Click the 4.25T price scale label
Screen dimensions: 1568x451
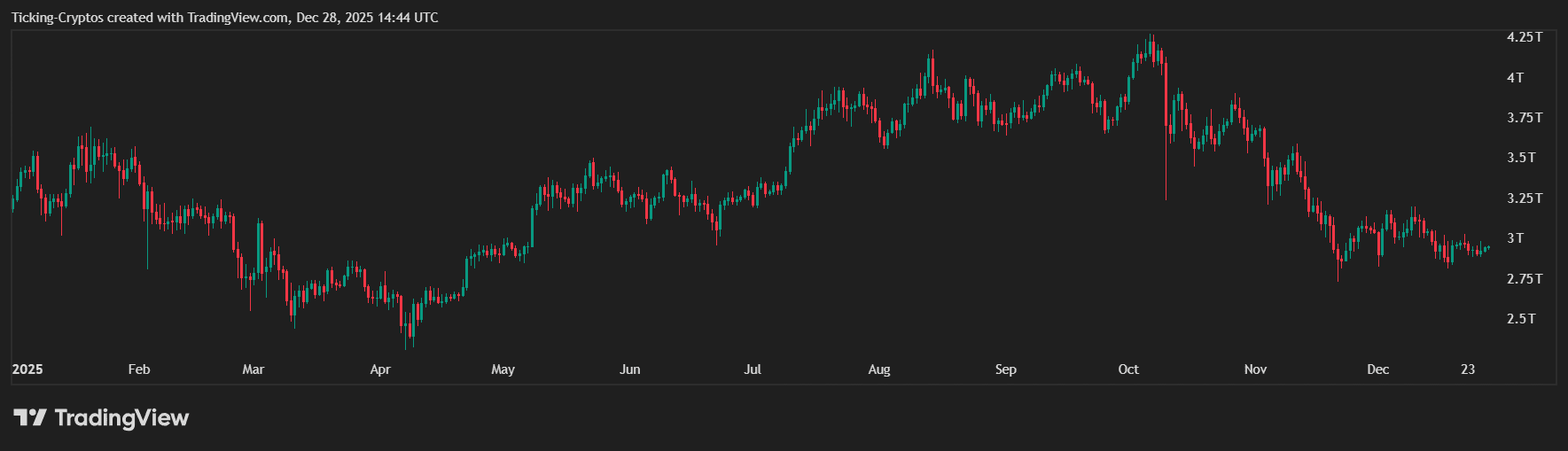1525,37
